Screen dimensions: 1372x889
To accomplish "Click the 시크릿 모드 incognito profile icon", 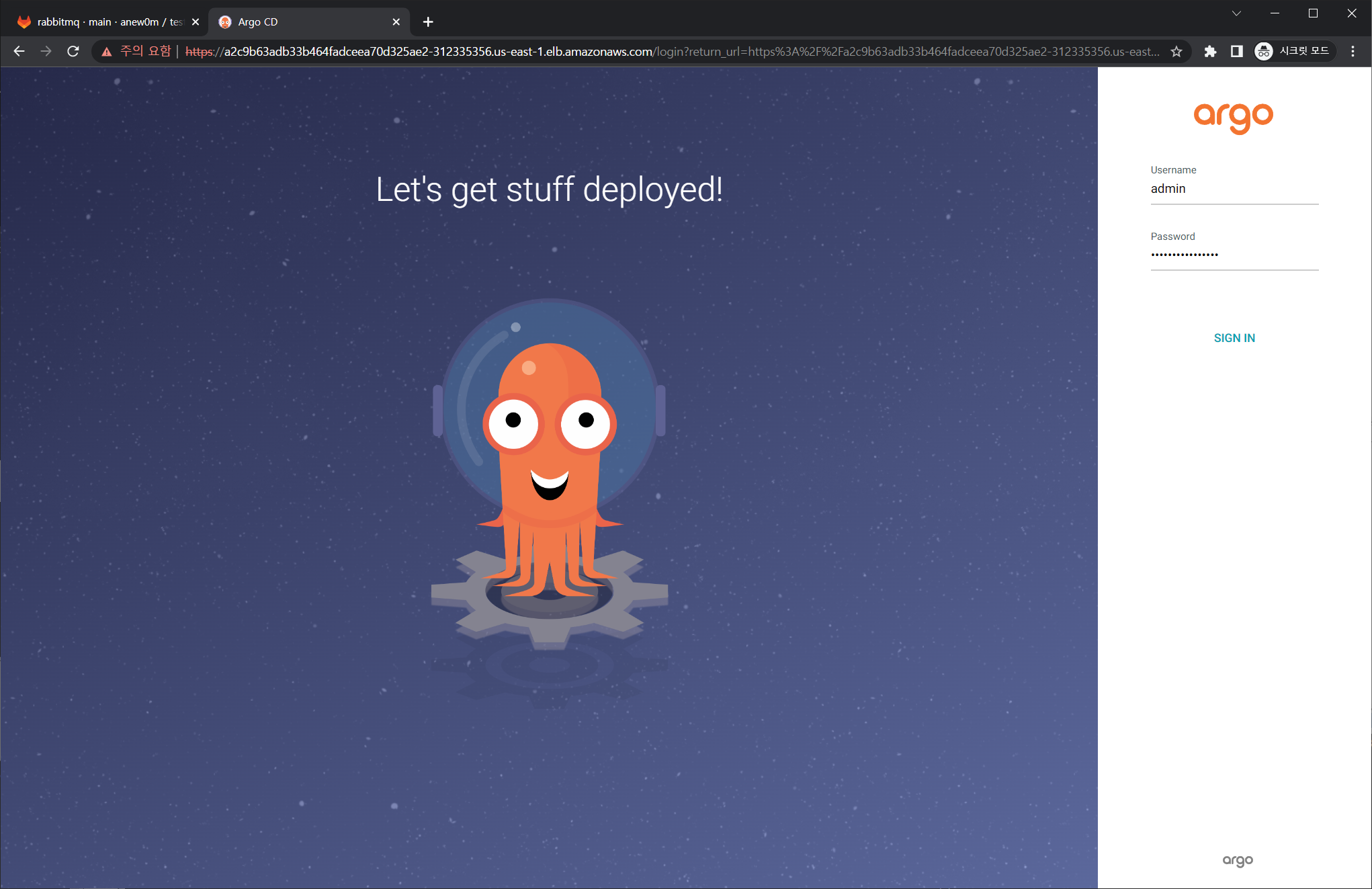I will pos(1263,51).
